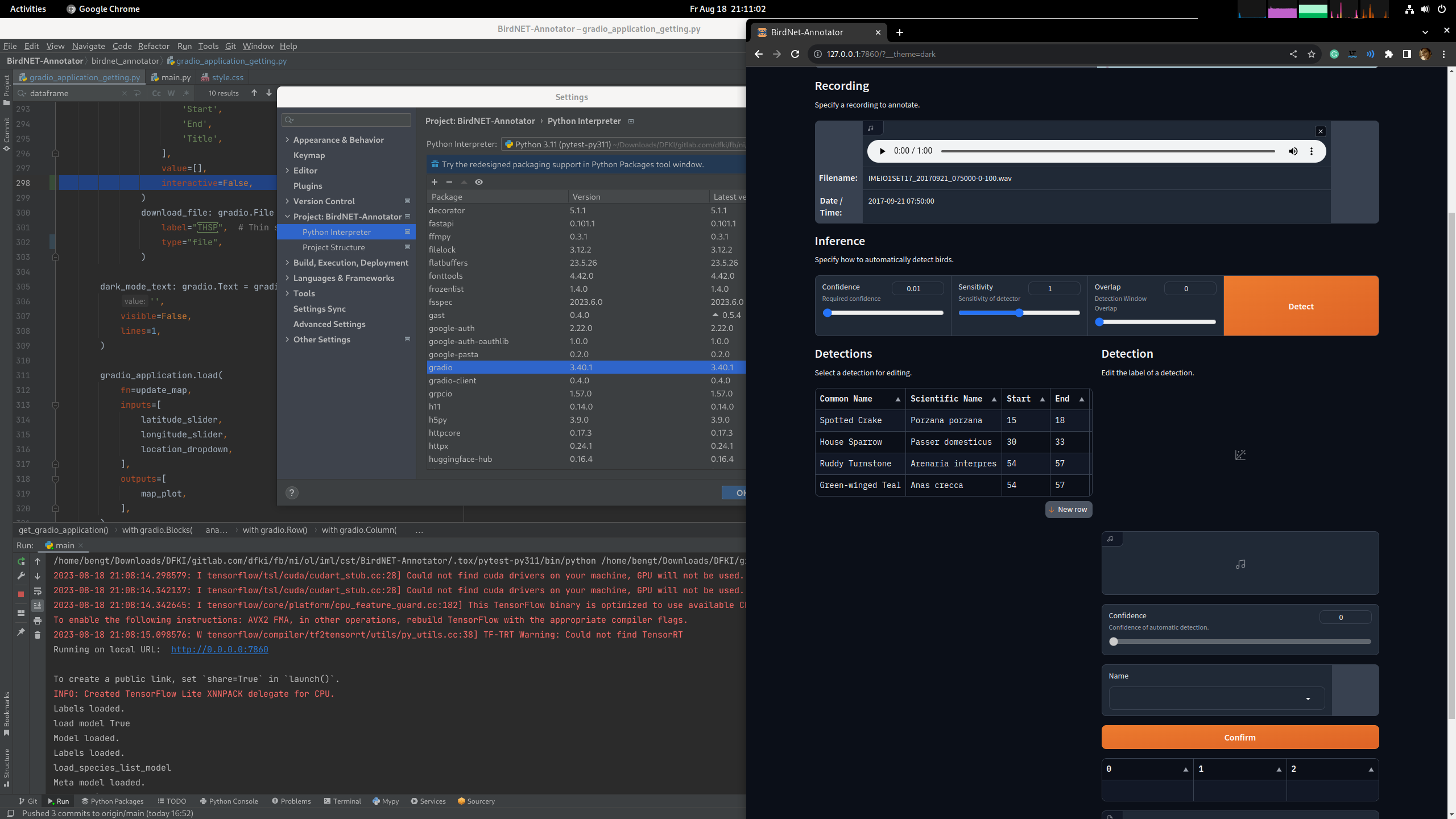Open the local URL http://0.0.0.0:7860
The width and height of the screenshot is (1456, 819).
coord(219,649)
